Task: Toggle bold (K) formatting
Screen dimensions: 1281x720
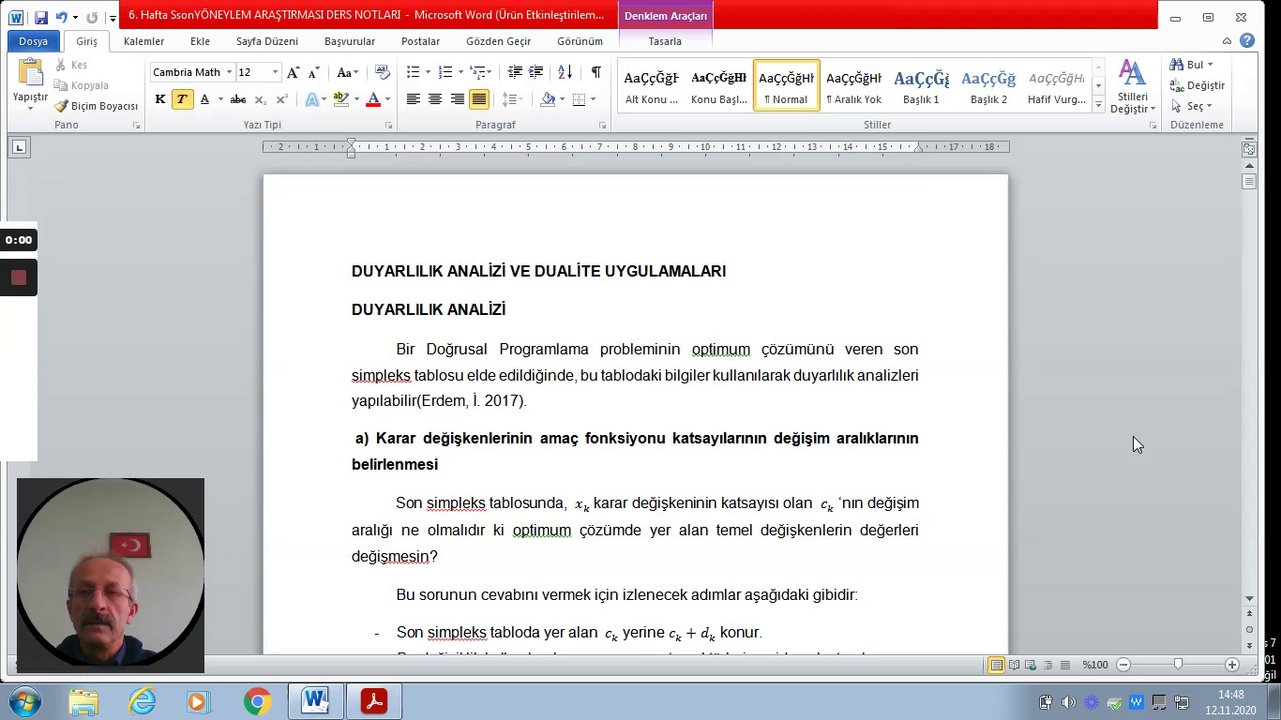Action: click(160, 99)
